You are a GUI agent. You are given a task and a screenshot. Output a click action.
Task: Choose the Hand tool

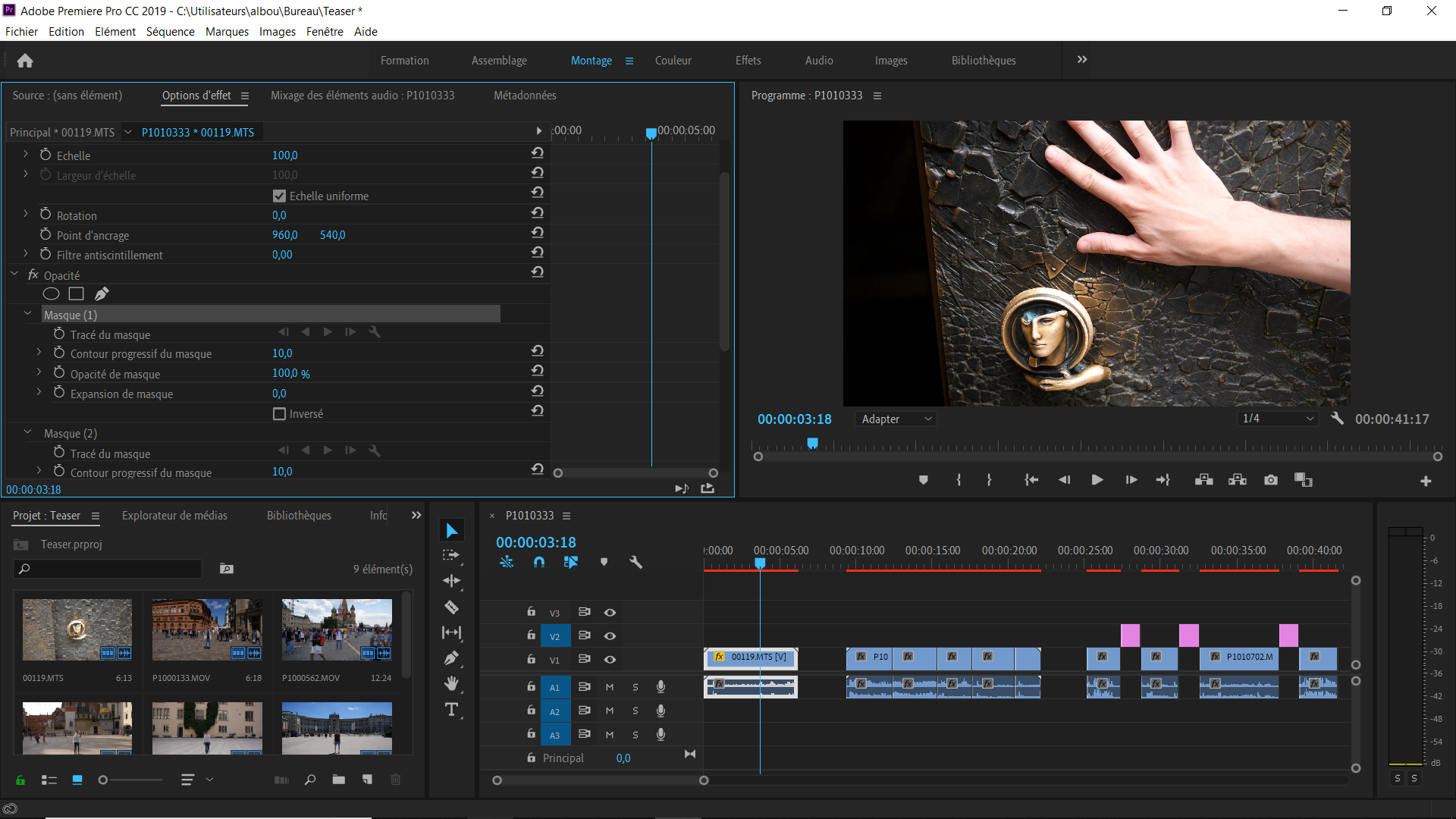point(452,684)
